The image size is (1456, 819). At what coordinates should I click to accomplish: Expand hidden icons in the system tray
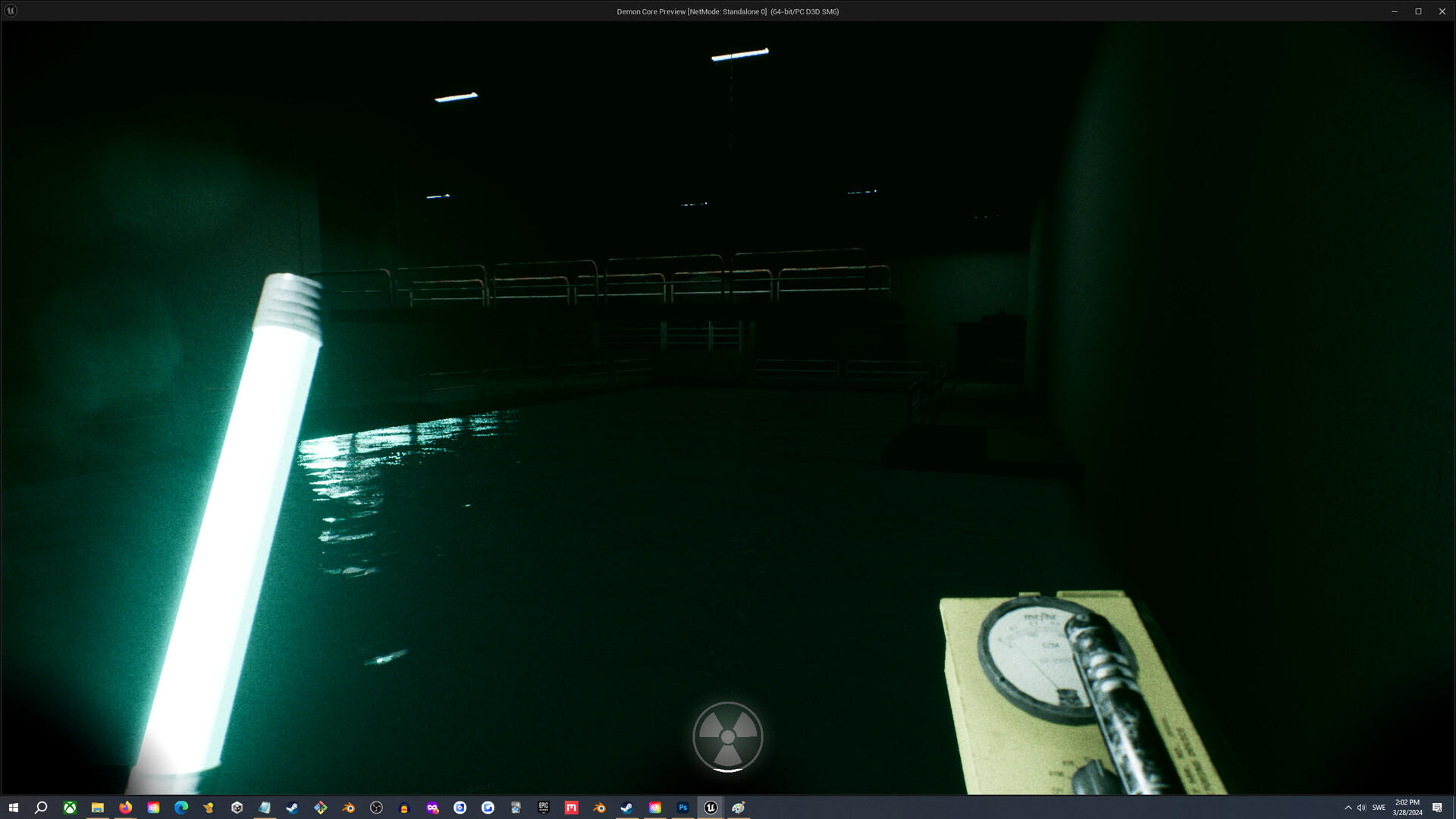pyautogui.click(x=1348, y=808)
